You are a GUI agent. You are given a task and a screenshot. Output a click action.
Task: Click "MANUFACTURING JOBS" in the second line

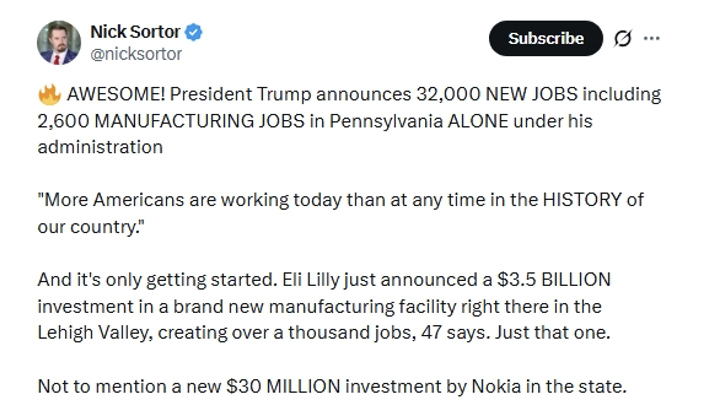point(200,121)
